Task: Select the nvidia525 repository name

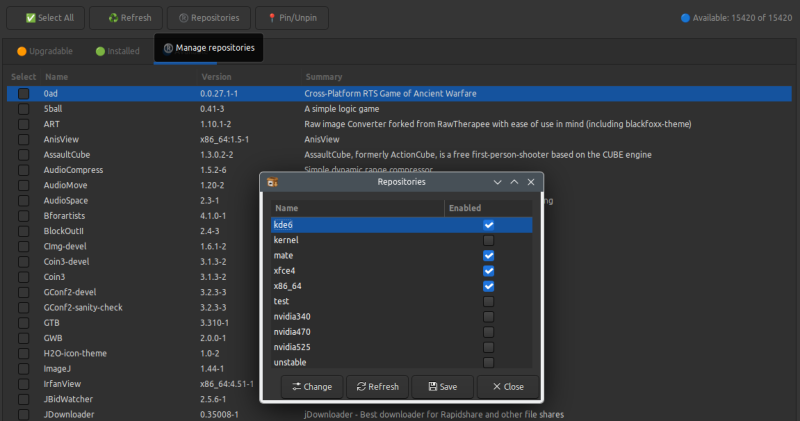Action: [x=292, y=347]
